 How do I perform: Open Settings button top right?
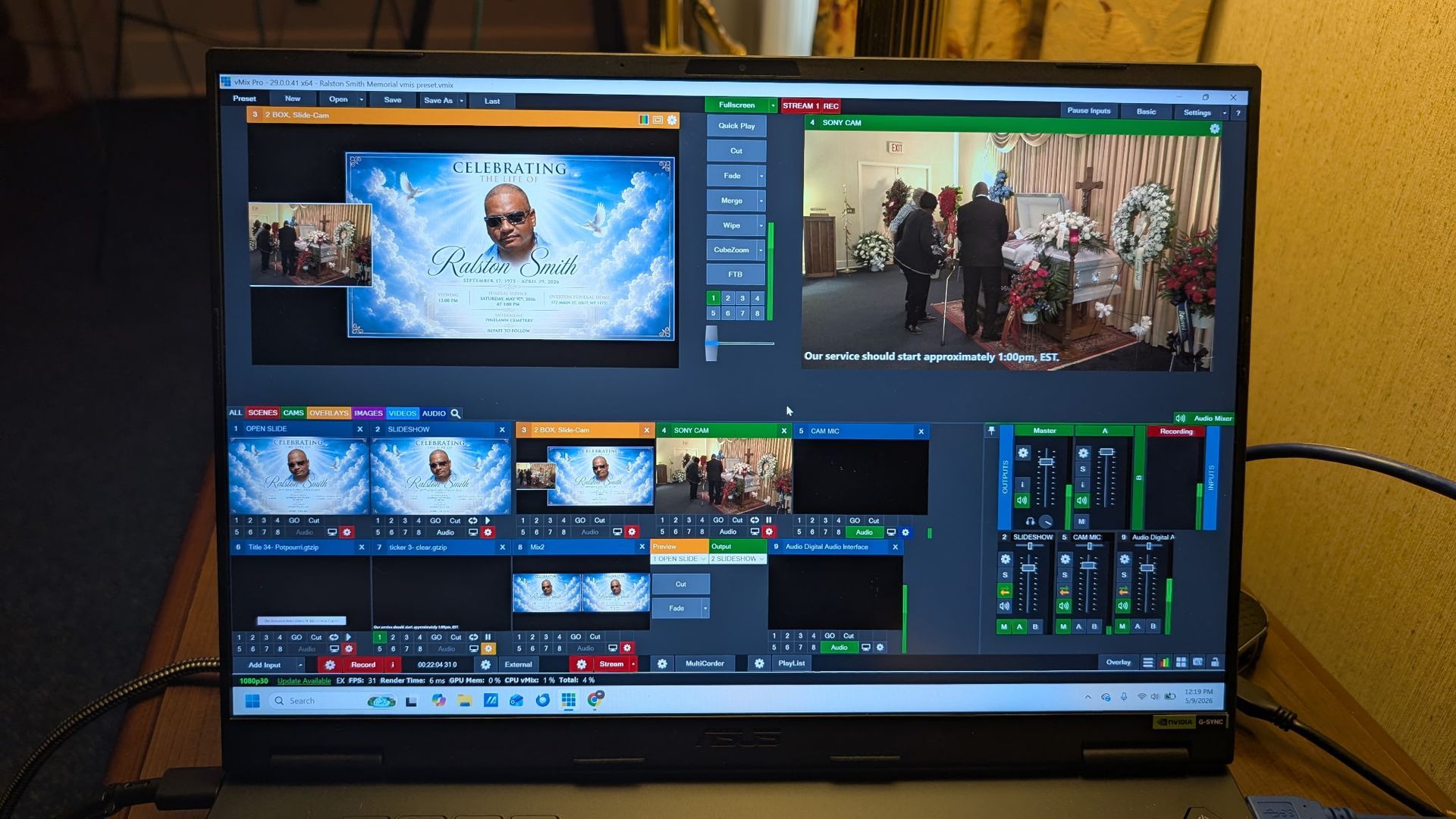coord(1197,112)
